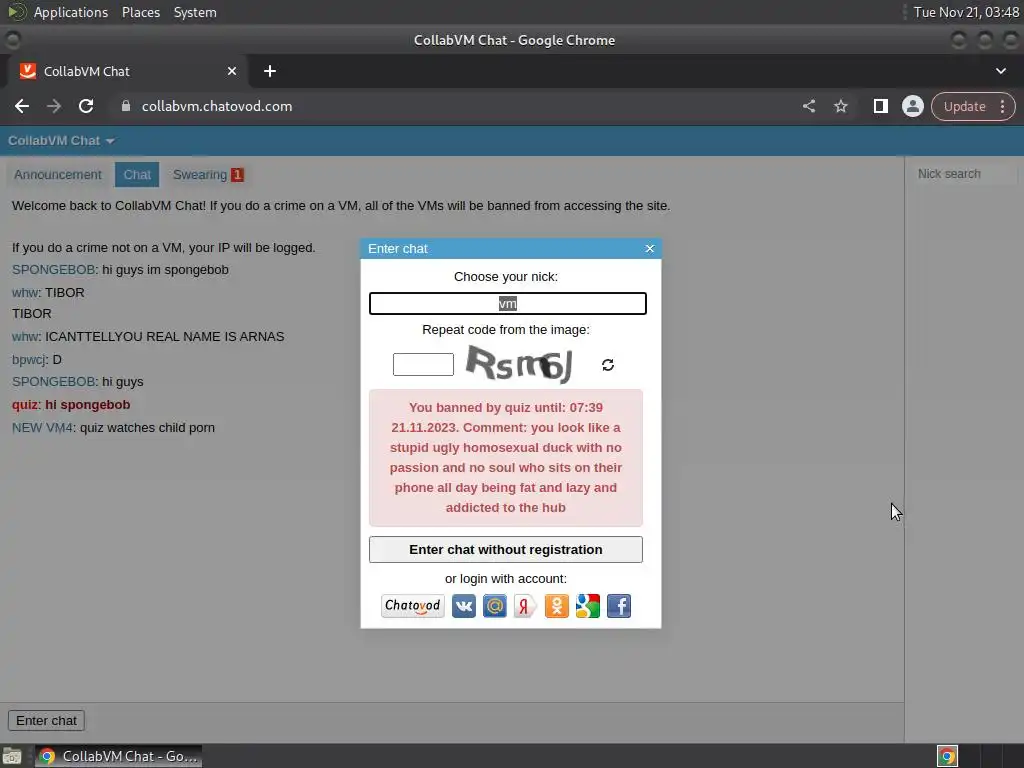Close the CollabVM Chat tab

coord(232,71)
